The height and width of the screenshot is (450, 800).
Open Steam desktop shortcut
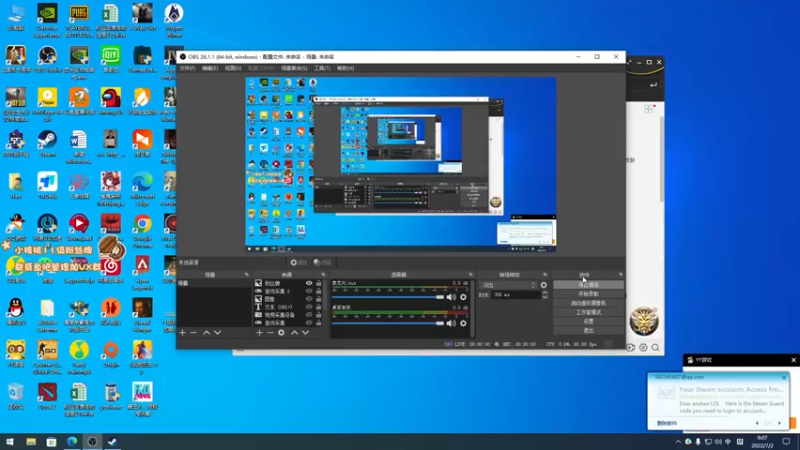tap(47, 143)
